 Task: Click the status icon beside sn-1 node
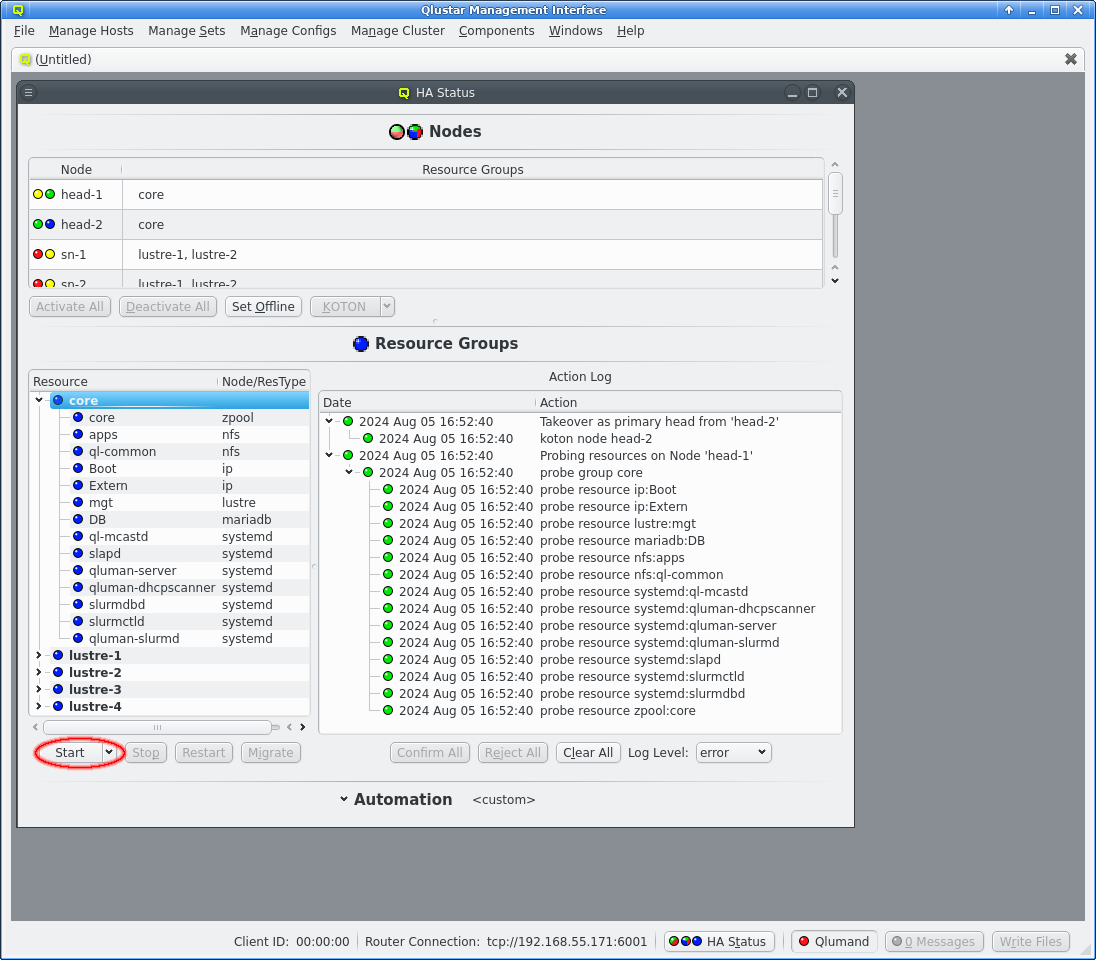[44, 255]
